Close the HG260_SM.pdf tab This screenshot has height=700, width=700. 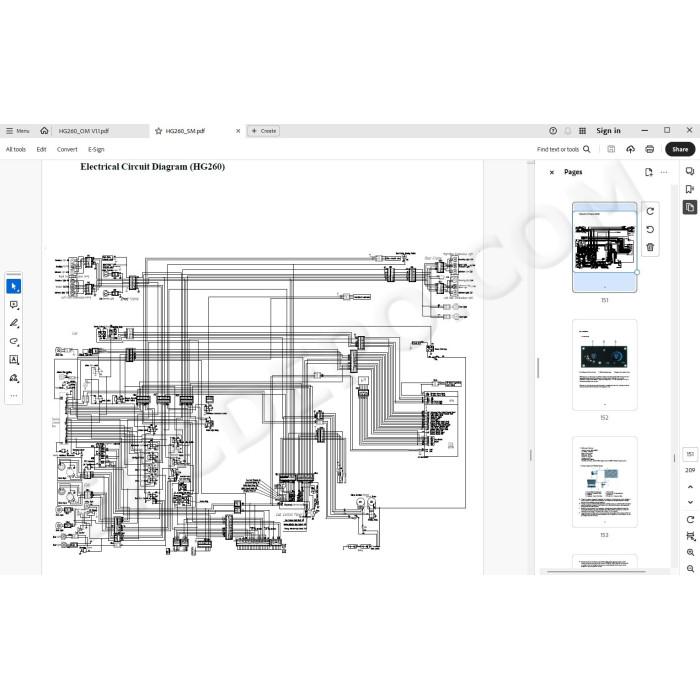(x=238, y=131)
